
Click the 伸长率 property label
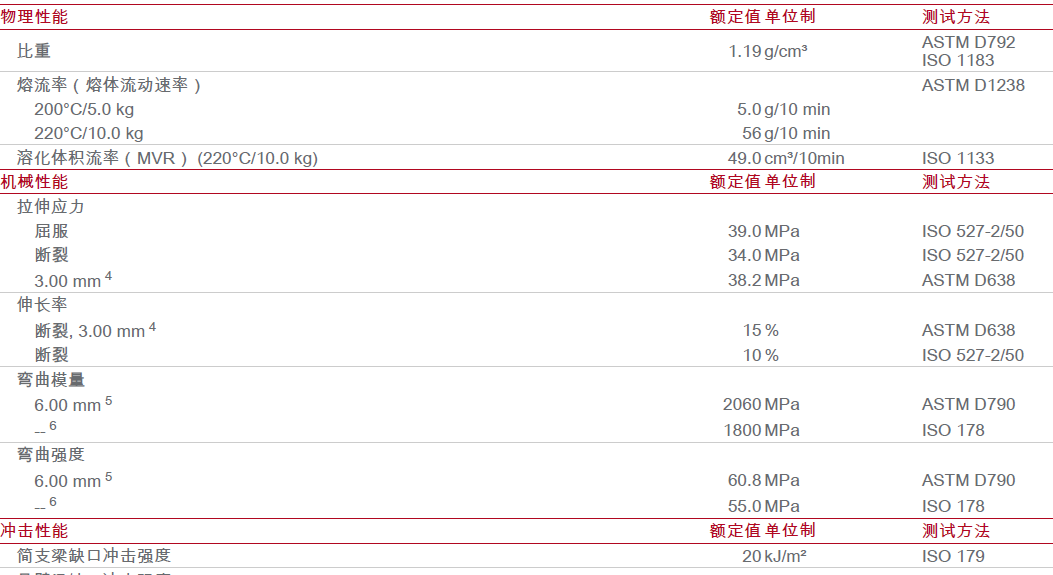pyautogui.click(x=42, y=305)
